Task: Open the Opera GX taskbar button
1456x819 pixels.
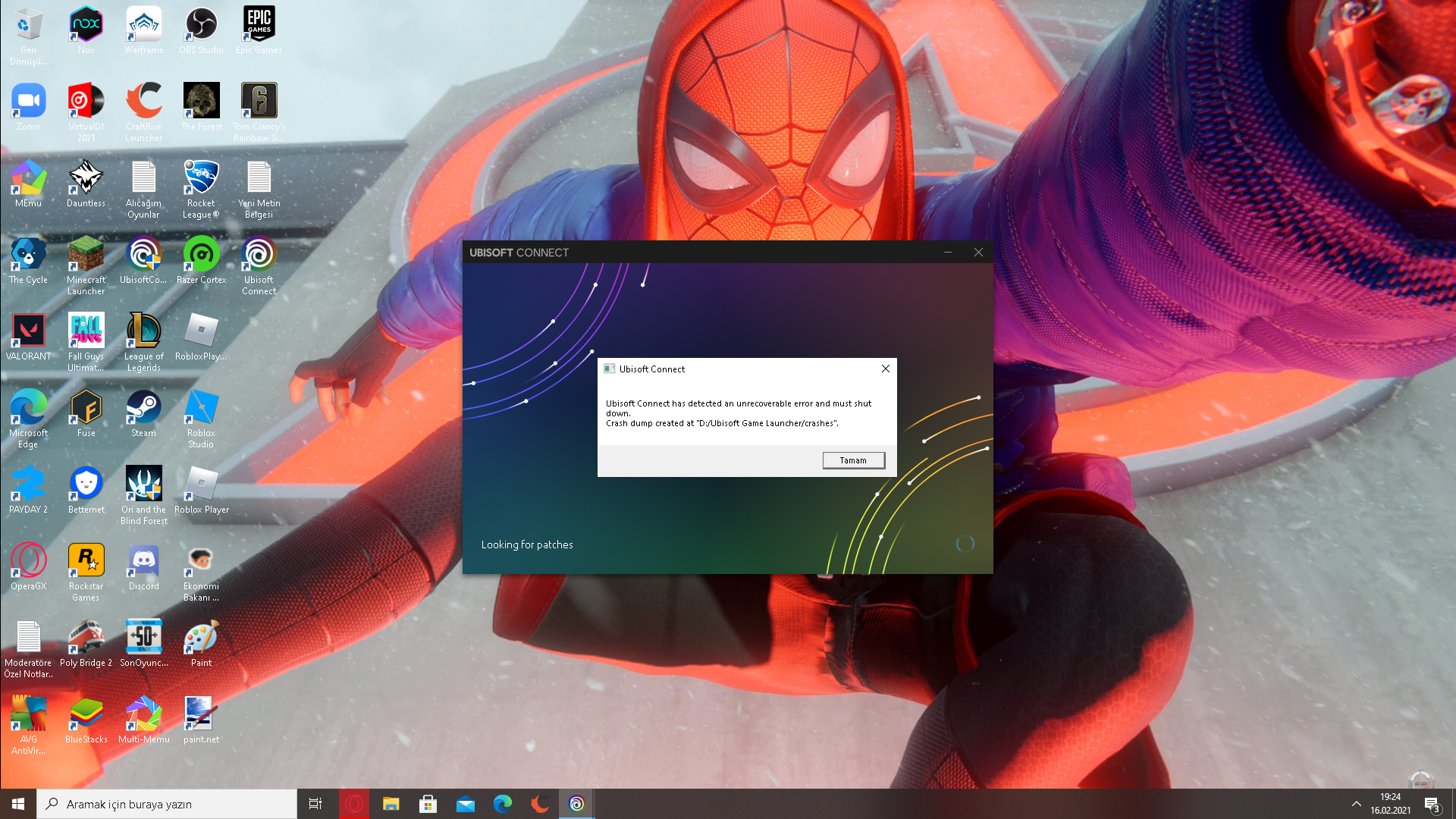Action: pos(354,804)
